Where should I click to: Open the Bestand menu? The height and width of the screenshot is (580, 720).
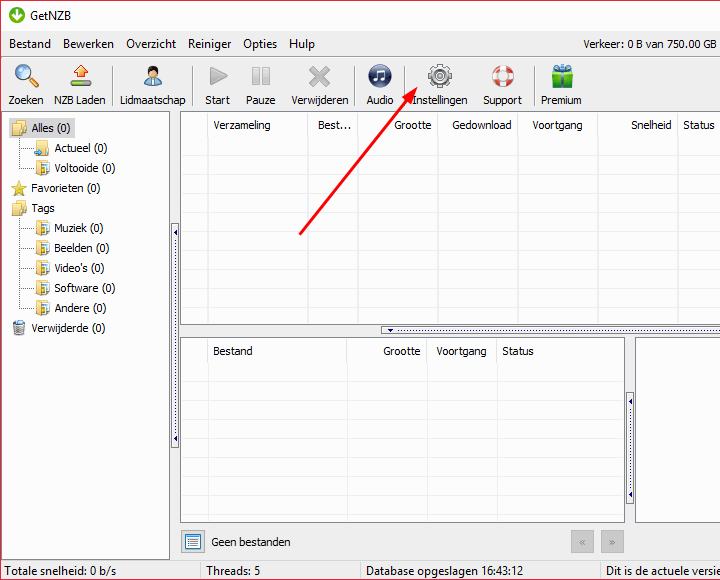(30, 44)
